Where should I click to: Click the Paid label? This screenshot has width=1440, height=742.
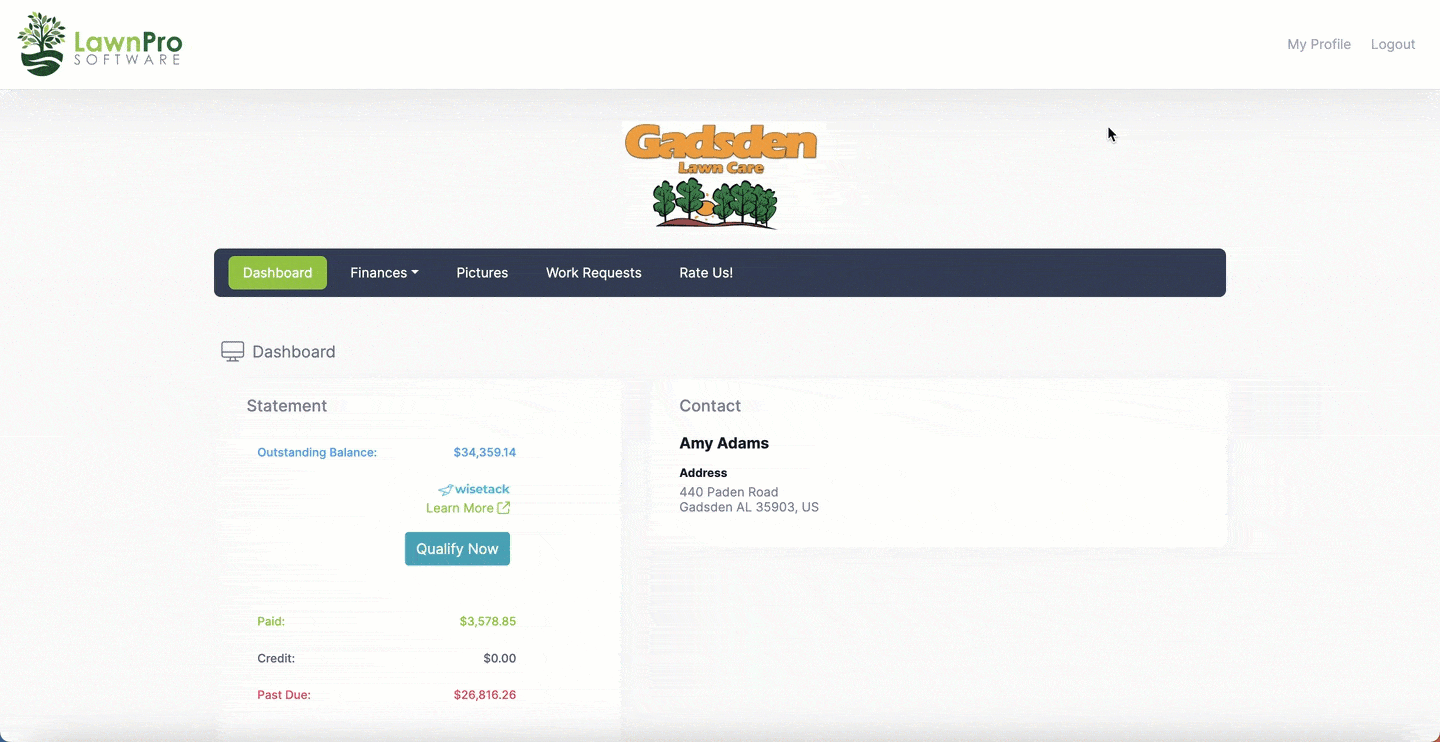coord(271,622)
